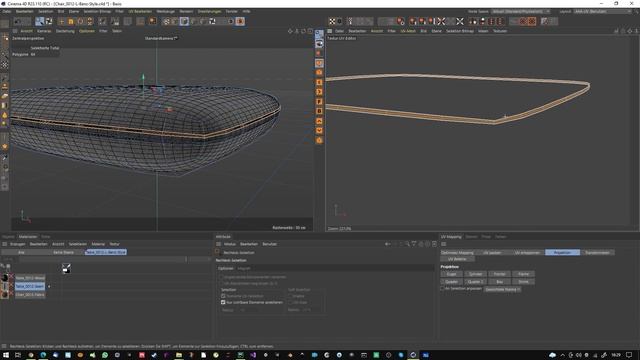This screenshot has height=360, width=640.
Task: Click the filter funnel icon in the Attribute manager
Action: coord(414,244)
